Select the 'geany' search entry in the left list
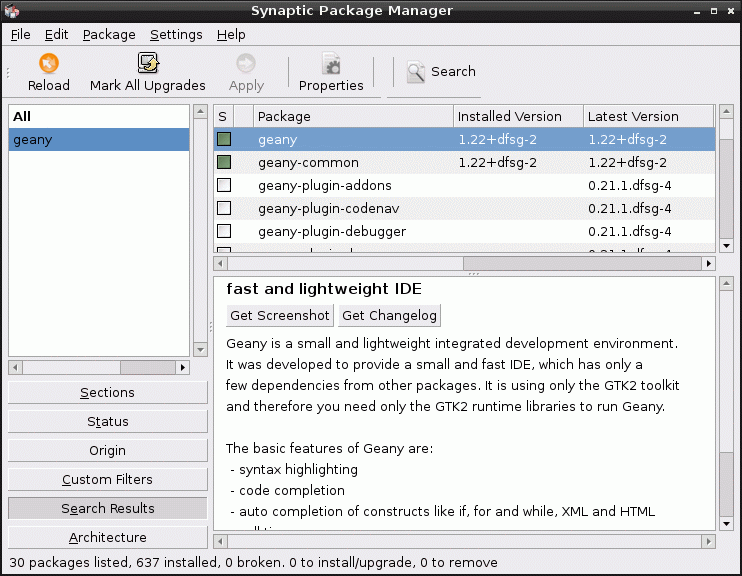The height and width of the screenshot is (576, 742). click(99, 140)
